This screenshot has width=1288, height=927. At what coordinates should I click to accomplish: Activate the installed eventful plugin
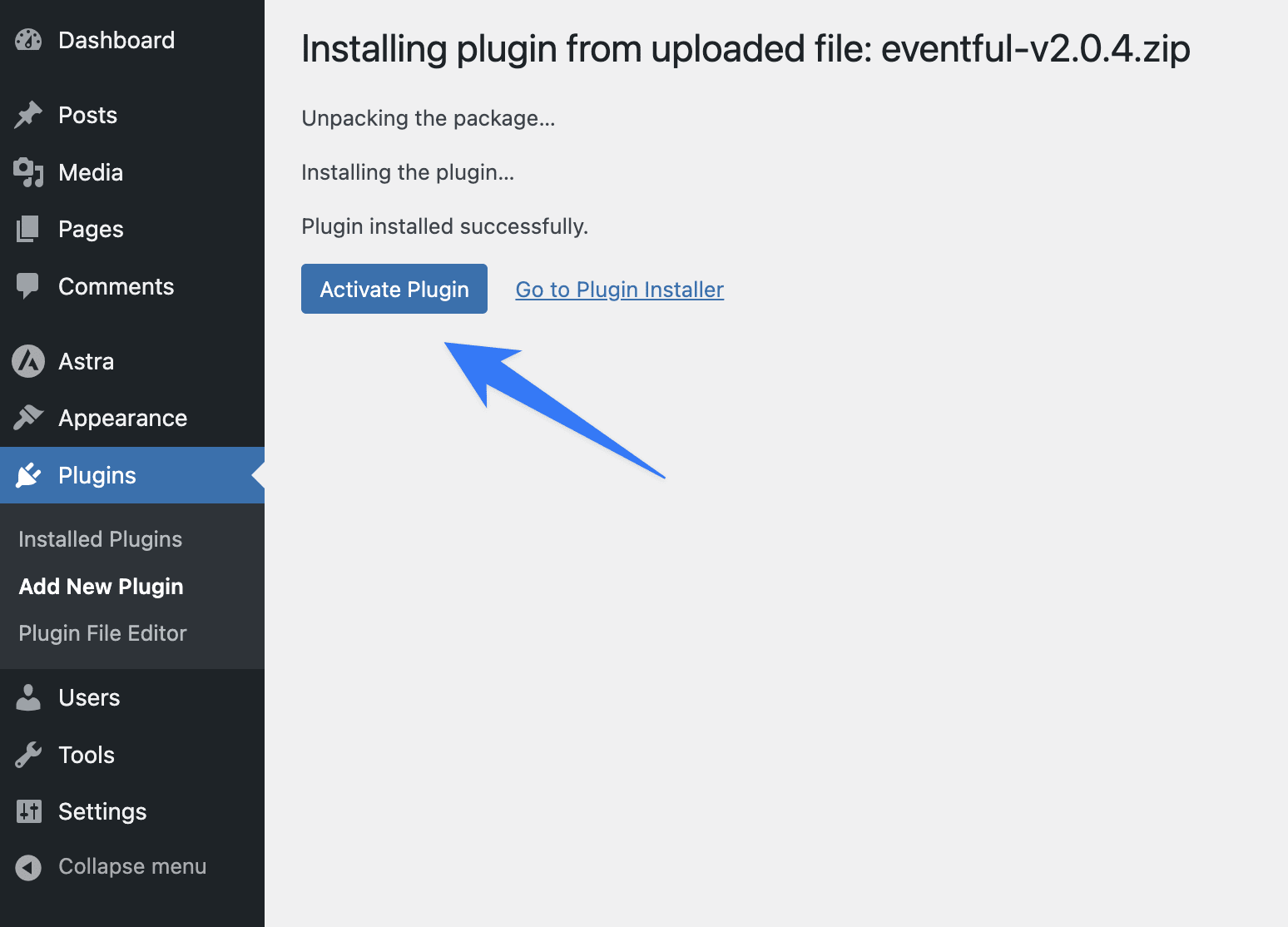point(394,289)
